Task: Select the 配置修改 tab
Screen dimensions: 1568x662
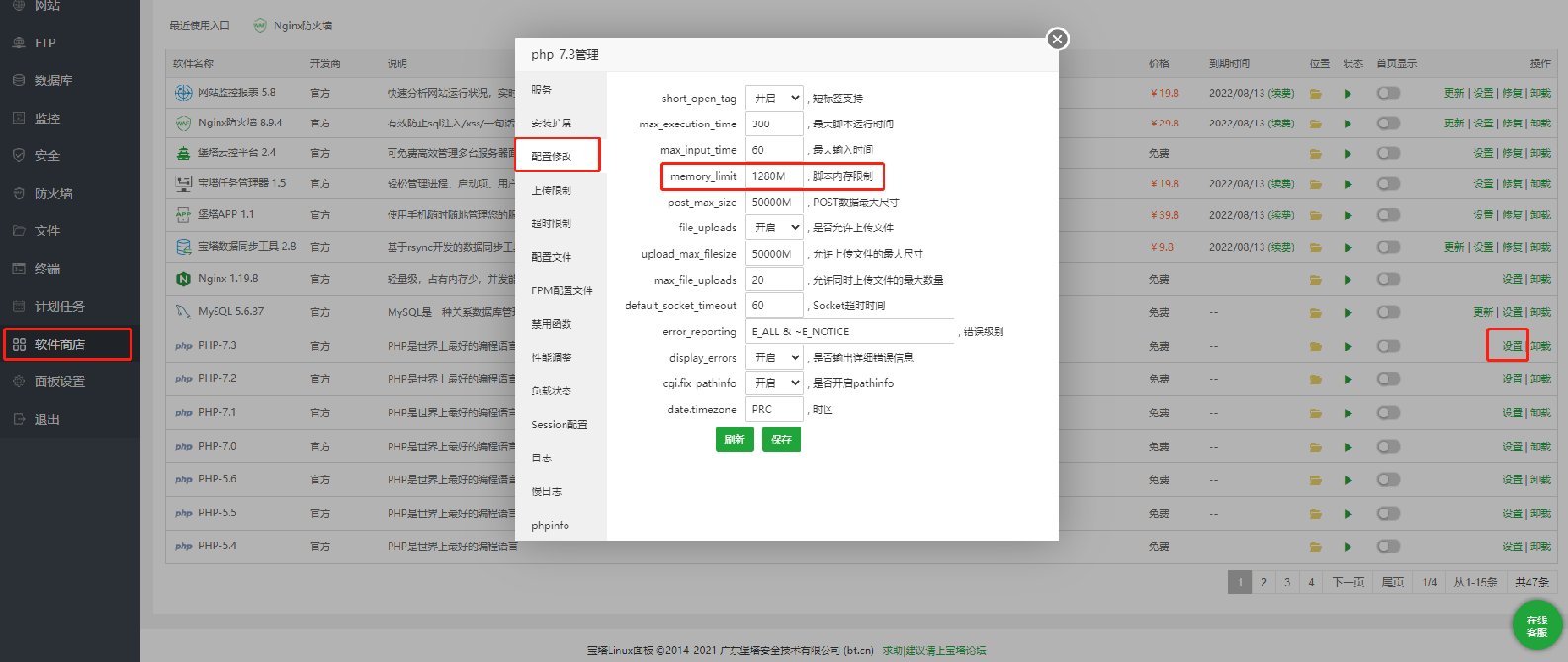Action: coord(560,156)
